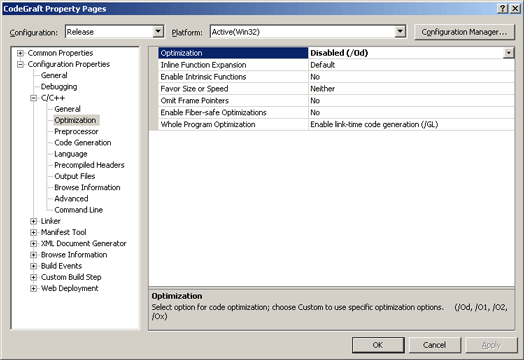Select the Enable Fiber-safe Optimizations property
Viewport: 524px width, 360px height.
click(233, 113)
